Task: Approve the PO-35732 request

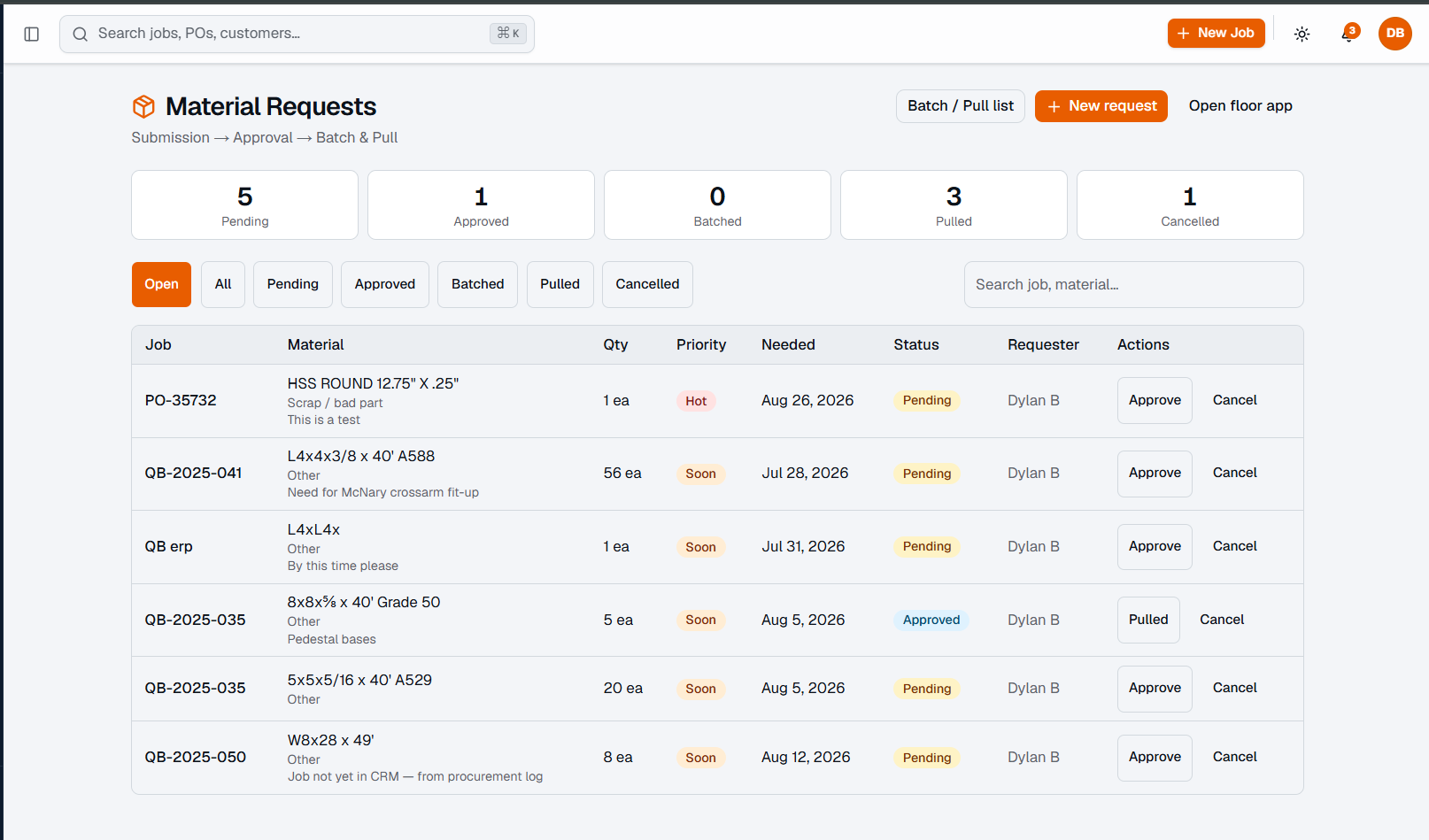Action: tap(1155, 400)
